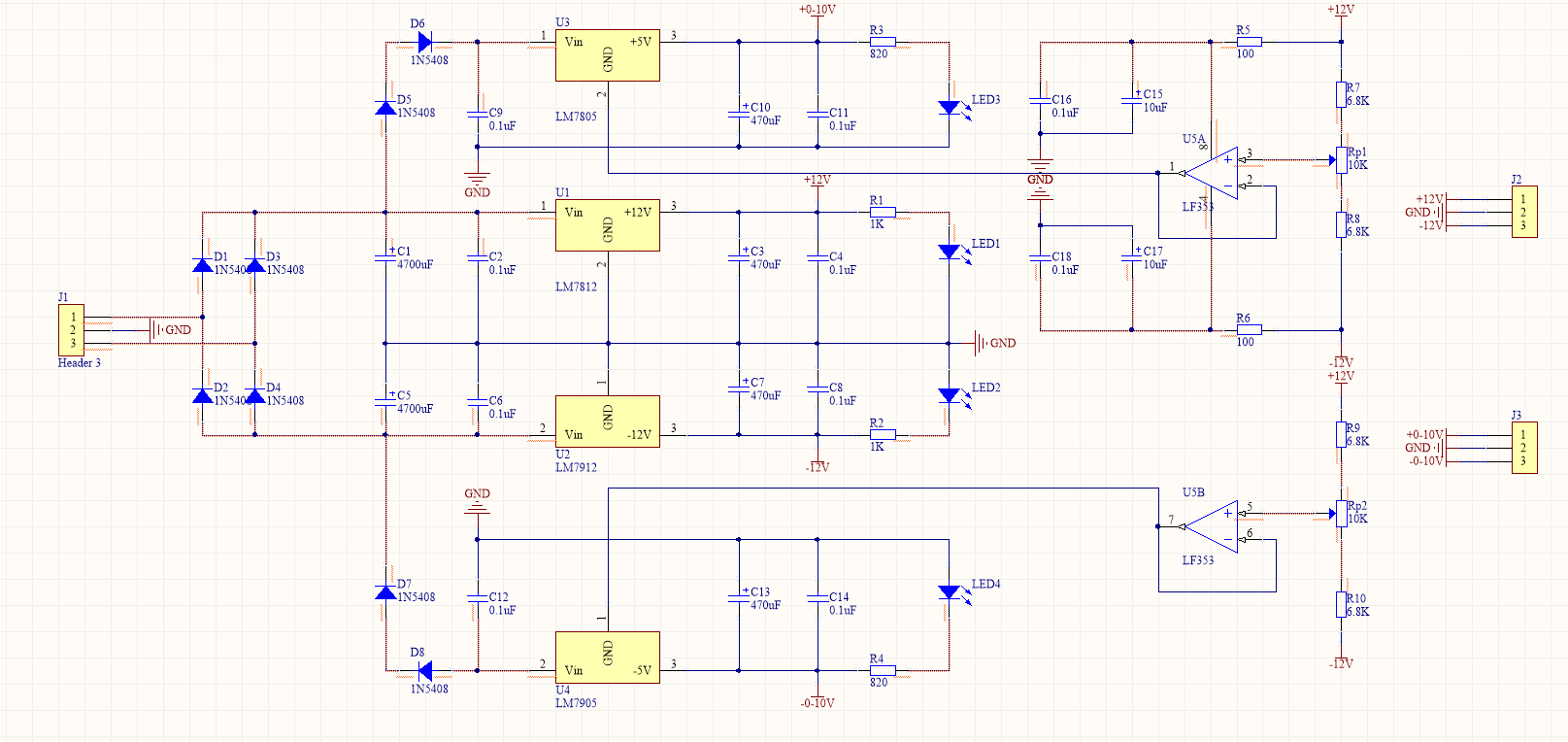Click the 'LM7905' part name text
This screenshot has height=742, width=1568.
[x=576, y=703]
